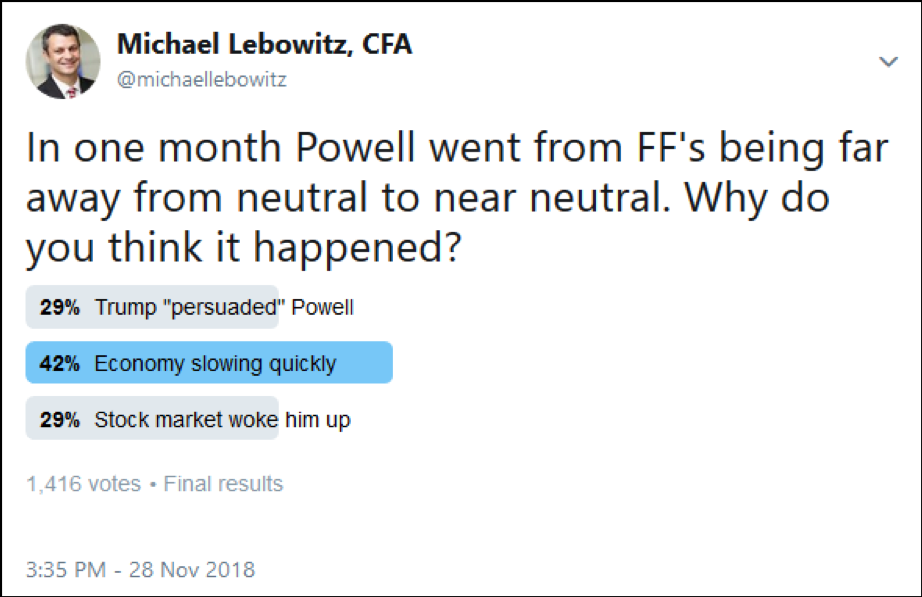Click the blue 42% result bar
Screen dimensions: 922x597
(209, 362)
